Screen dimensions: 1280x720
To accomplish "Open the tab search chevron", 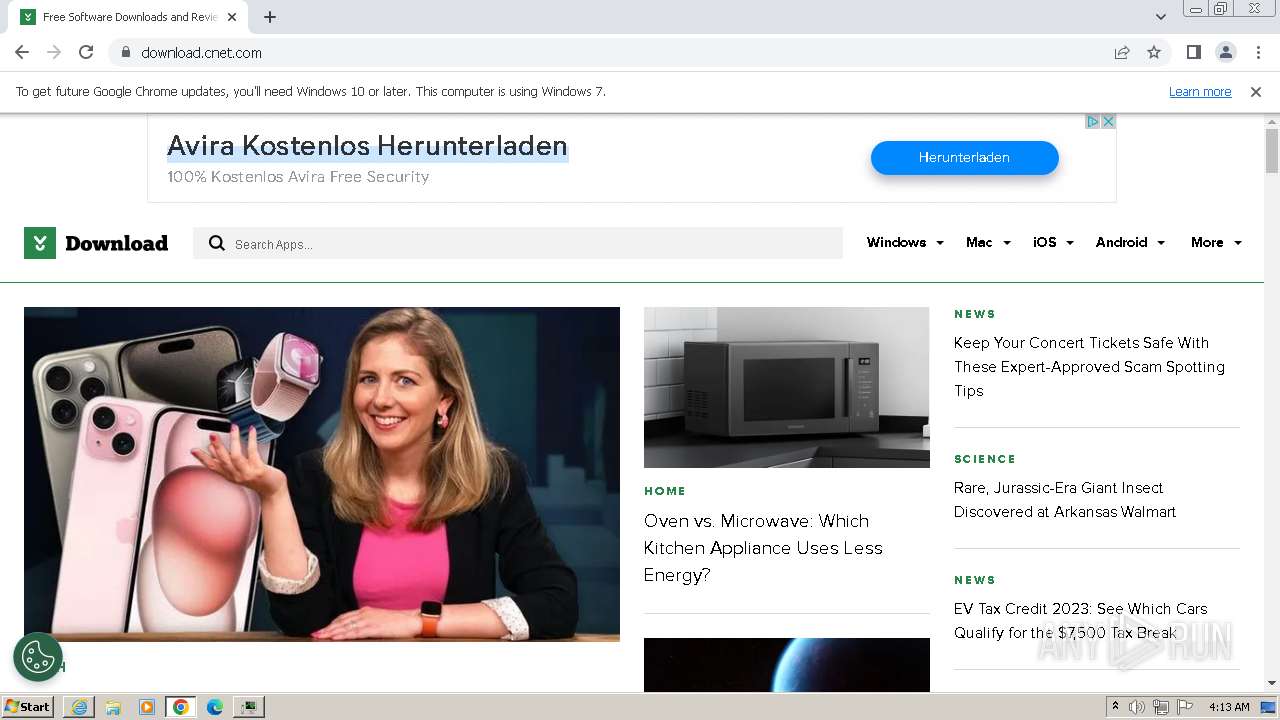I will [1160, 17].
